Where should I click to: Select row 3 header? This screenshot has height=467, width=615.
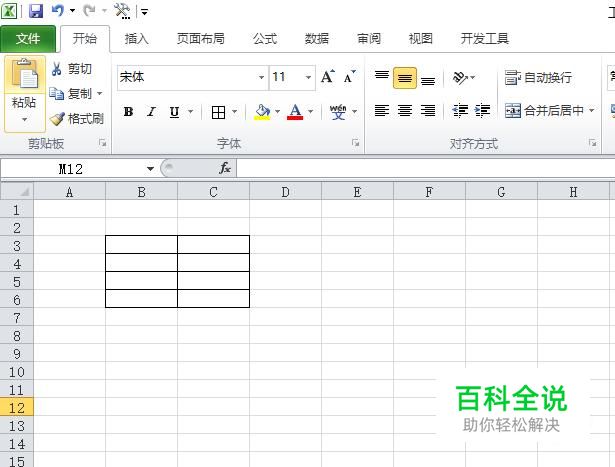tap(16, 245)
